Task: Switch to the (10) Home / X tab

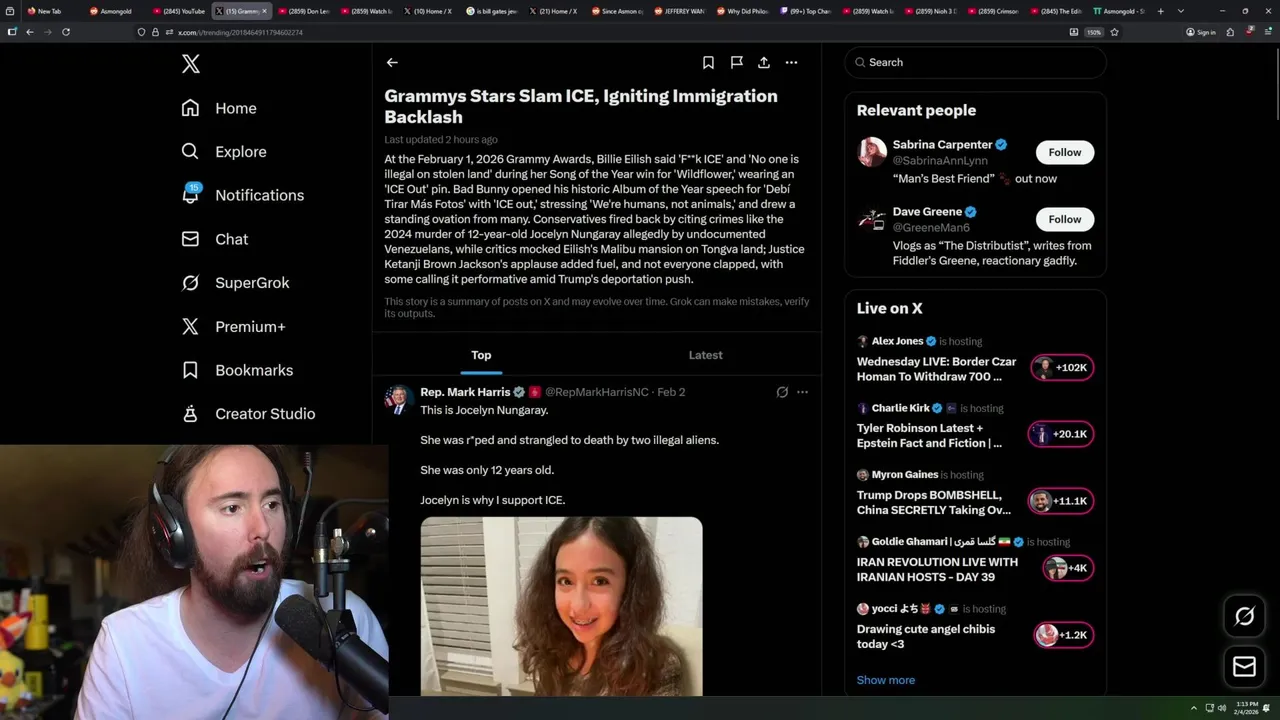Action: [x=429, y=11]
